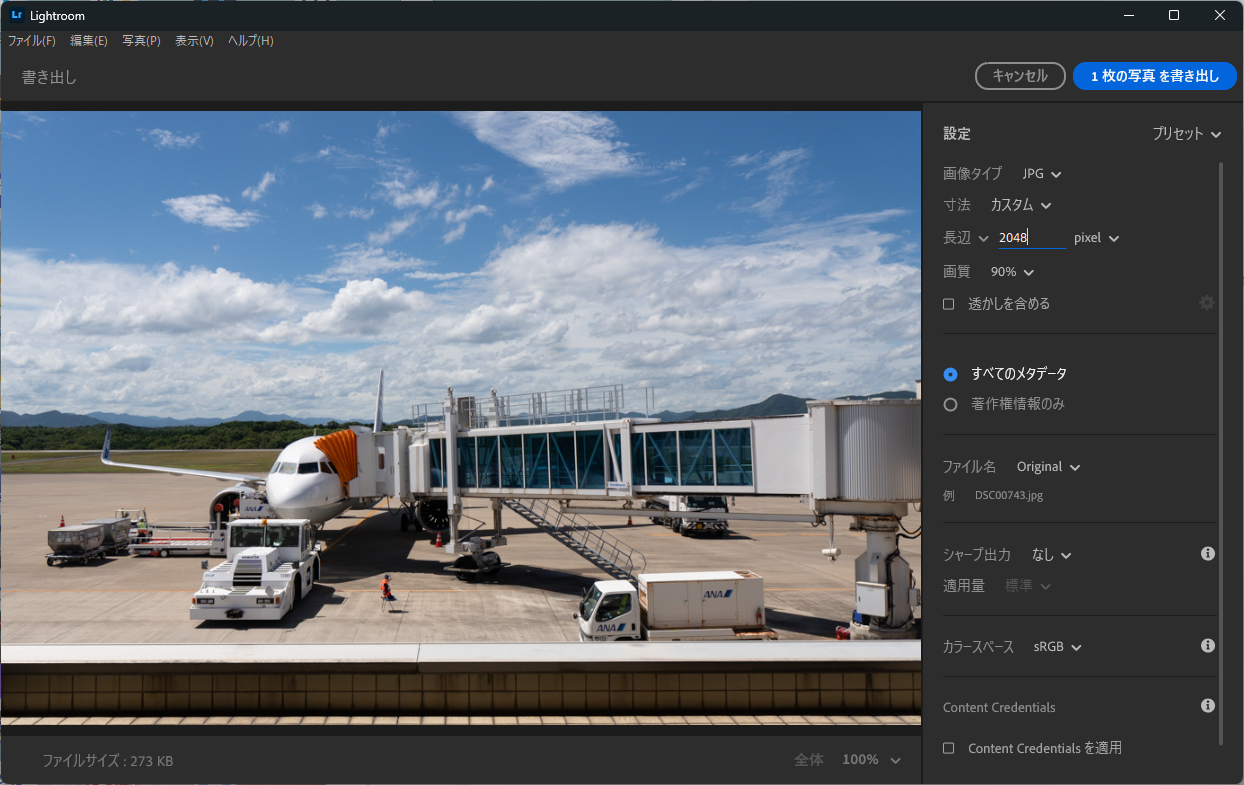The image size is (1244, 785).
Task: Open the sRGB color space dropdown
Action: pyautogui.click(x=1058, y=647)
